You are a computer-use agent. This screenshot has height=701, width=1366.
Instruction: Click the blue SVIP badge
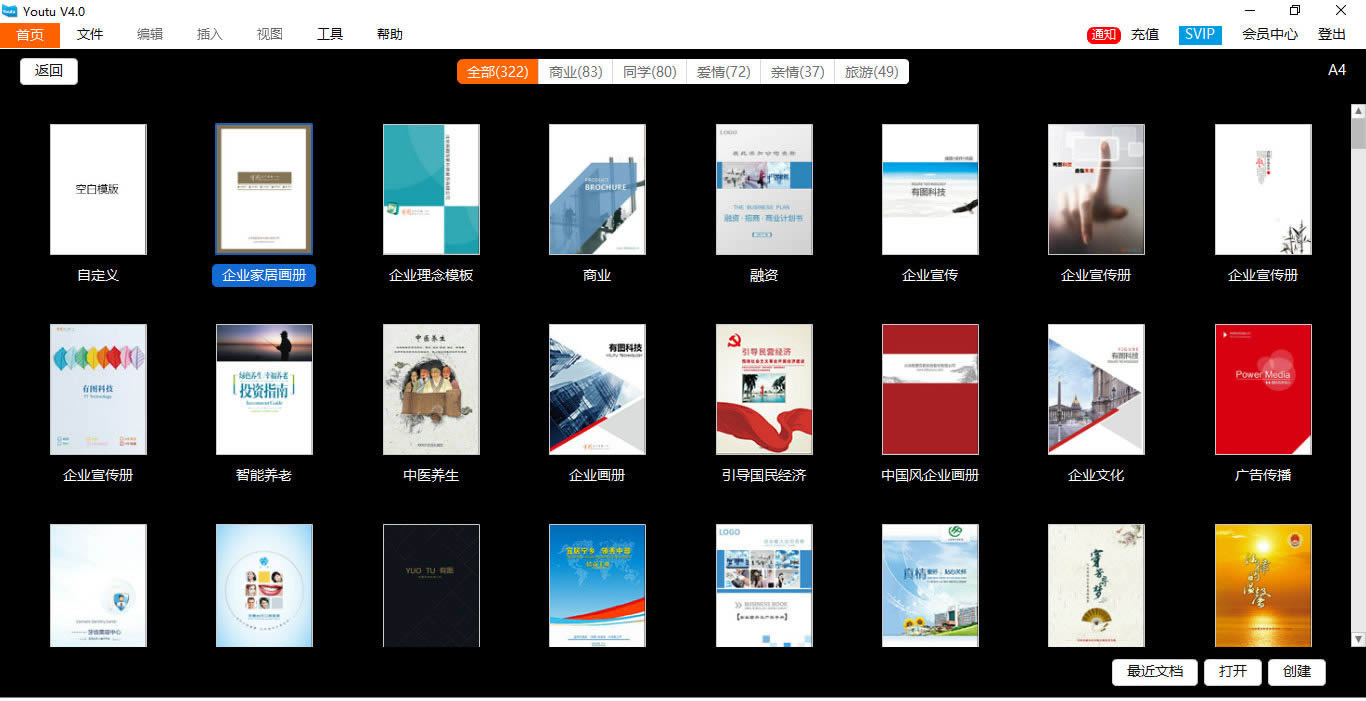click(1200, 35)
